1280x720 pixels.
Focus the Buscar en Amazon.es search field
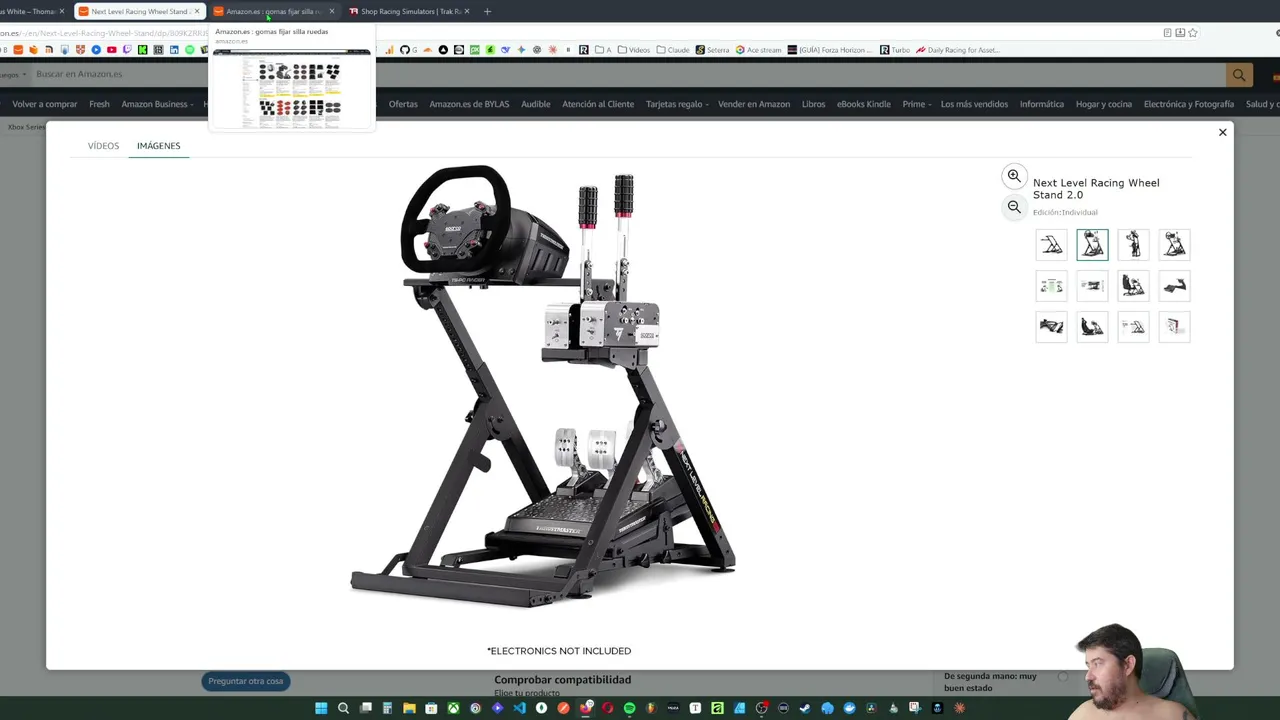628,75
